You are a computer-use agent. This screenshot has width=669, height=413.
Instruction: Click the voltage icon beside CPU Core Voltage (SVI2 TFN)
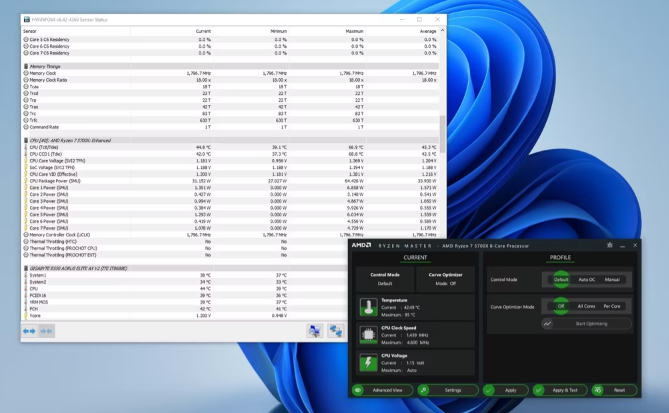pos(26,161)
